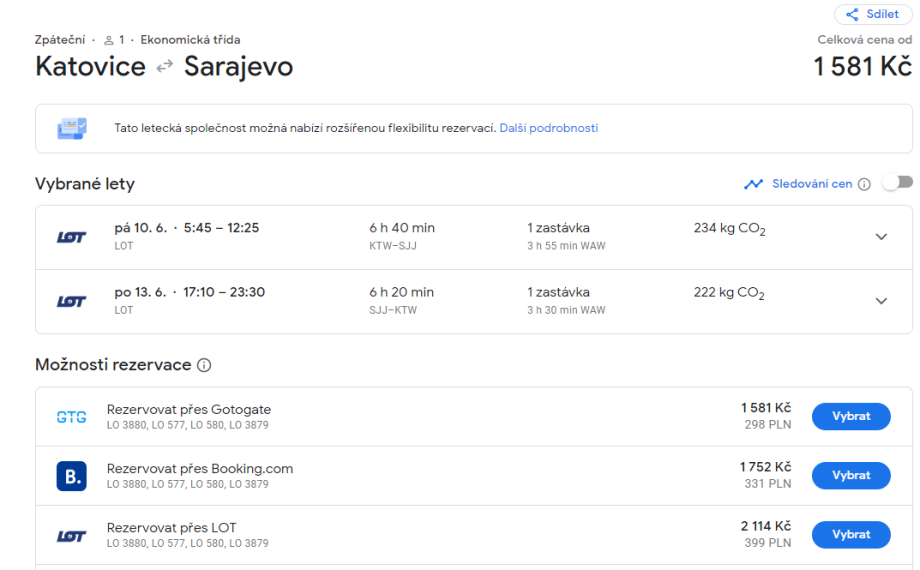Select Gotogate booking with Vybrat button
This screenshot has height=570, width=920.
850,417
